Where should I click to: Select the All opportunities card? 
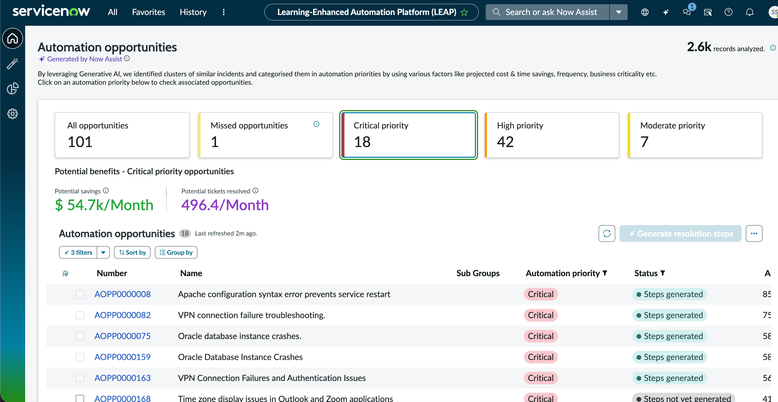point(122,135)
